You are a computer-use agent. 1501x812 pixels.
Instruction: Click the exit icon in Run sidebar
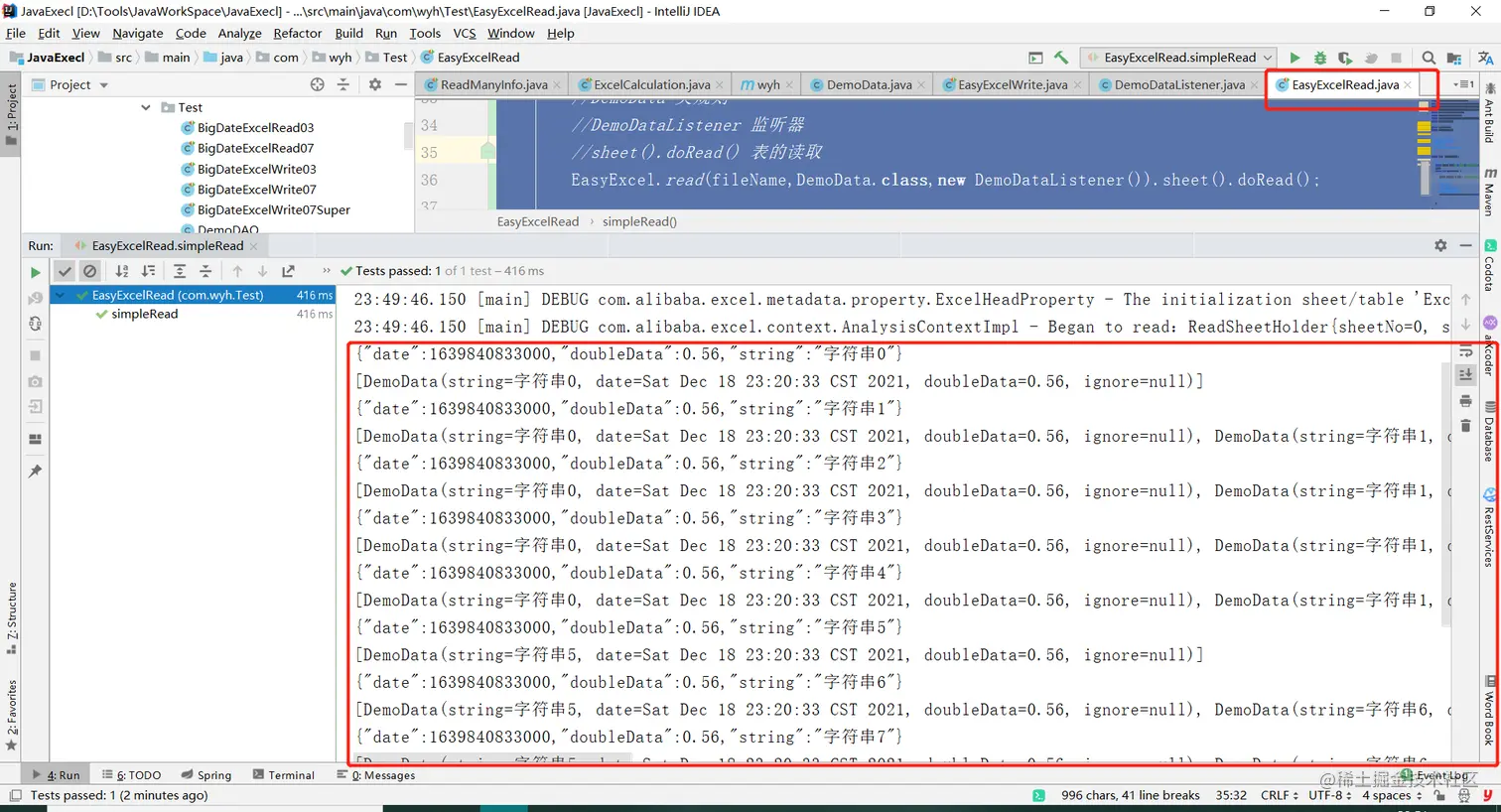35,407
